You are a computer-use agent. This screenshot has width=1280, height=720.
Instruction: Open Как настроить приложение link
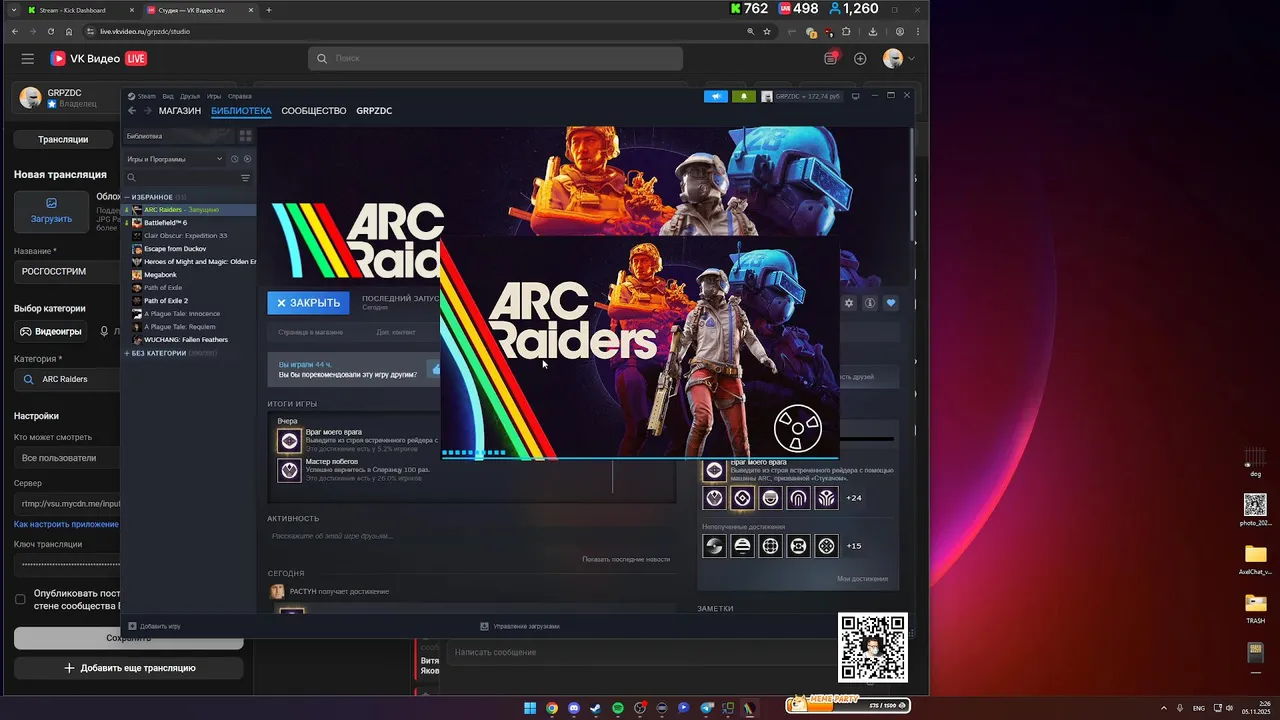[x=66, y=524]
